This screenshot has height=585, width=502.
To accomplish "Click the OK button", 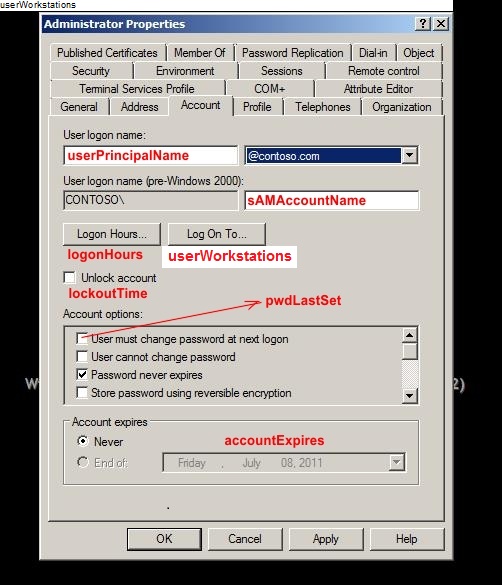I will [164, 539].
